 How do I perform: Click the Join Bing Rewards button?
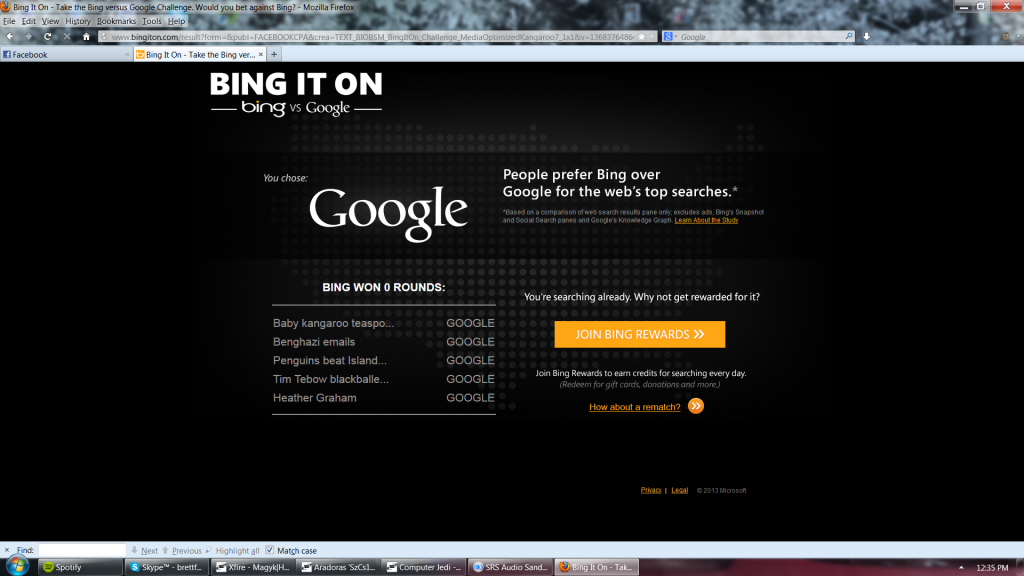[x=640, y=334]
